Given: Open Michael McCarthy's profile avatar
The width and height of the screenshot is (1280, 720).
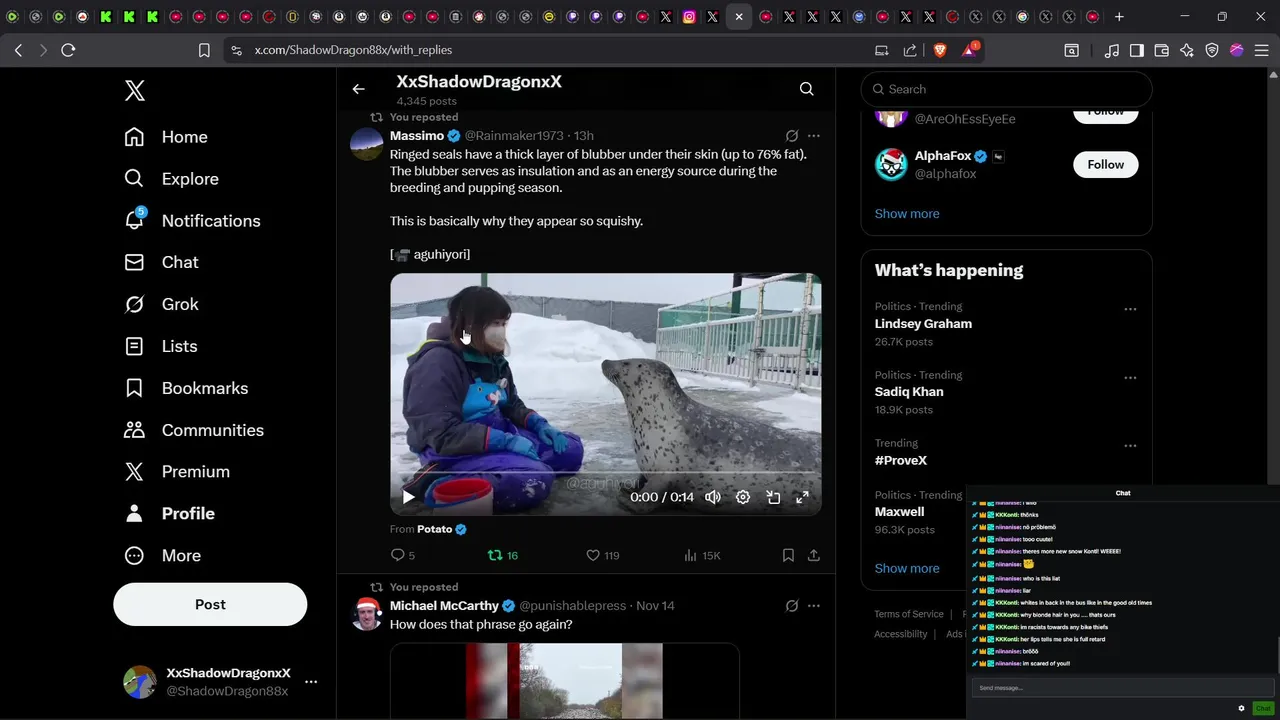Looking at the screenshot, I should point(367,614).
